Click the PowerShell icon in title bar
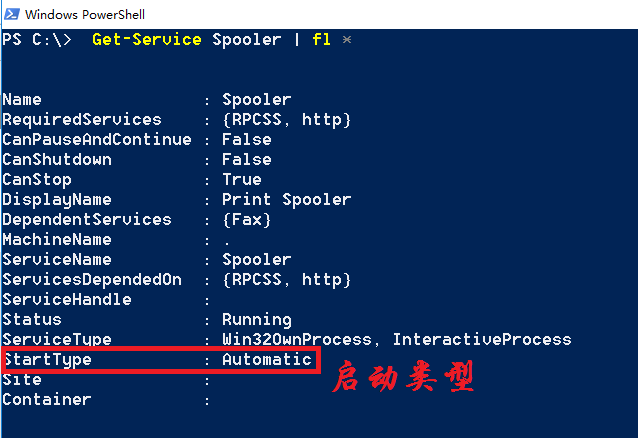Image resolution: width=638 pixels, height=438 pixels. tap(12, 14)
